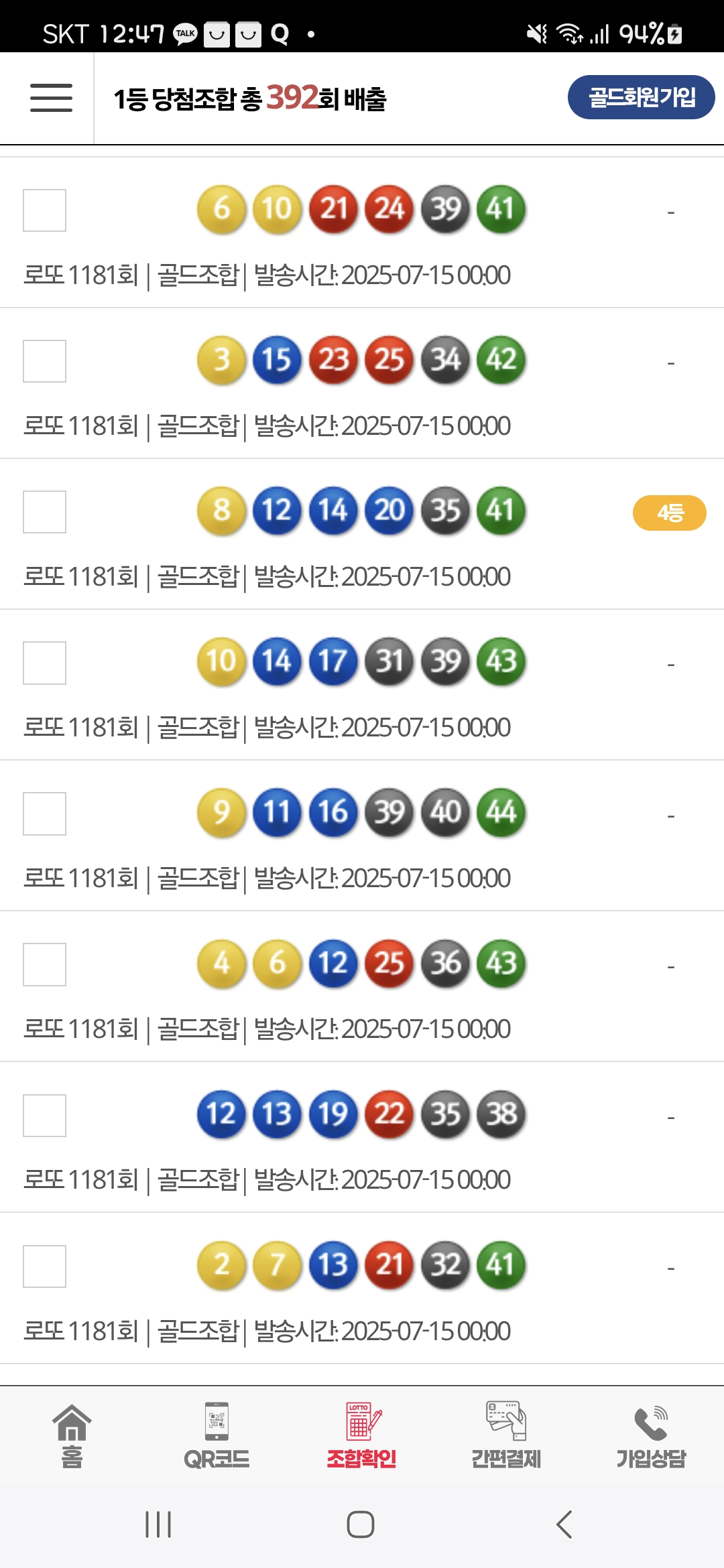The width and height of the screenshot is (724, 1568).
Task: Open Android recent apps button
Action: [x=159, y=1524]
